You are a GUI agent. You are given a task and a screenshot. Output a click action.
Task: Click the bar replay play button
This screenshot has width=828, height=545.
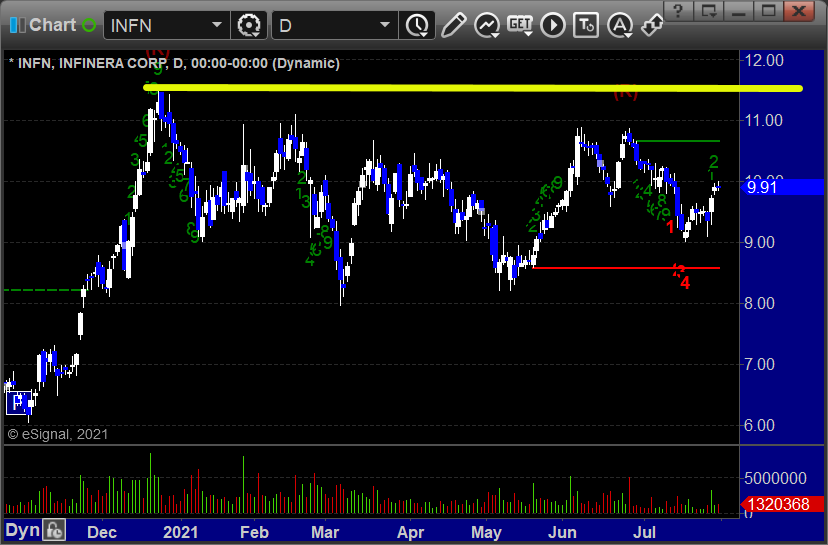tap(553, 25)
